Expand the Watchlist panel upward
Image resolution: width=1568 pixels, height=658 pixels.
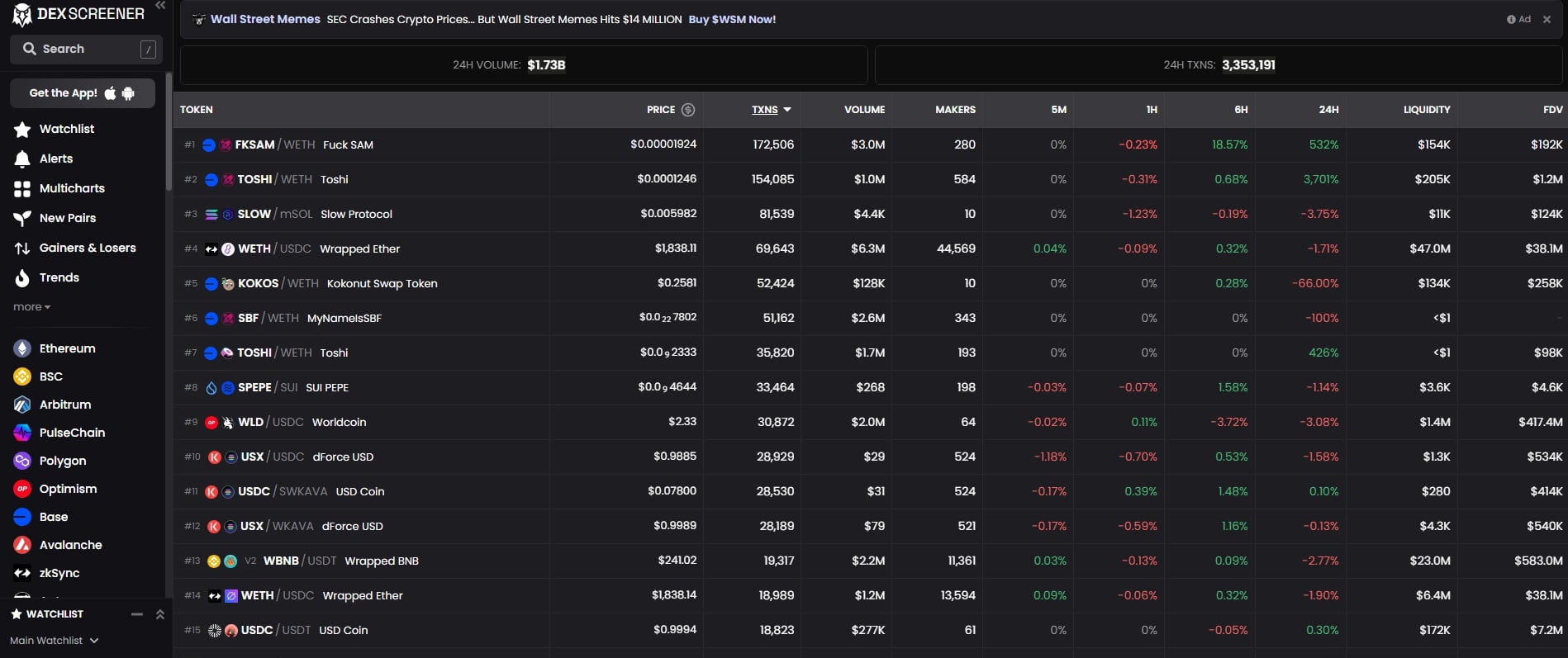(x=160, y=614)
